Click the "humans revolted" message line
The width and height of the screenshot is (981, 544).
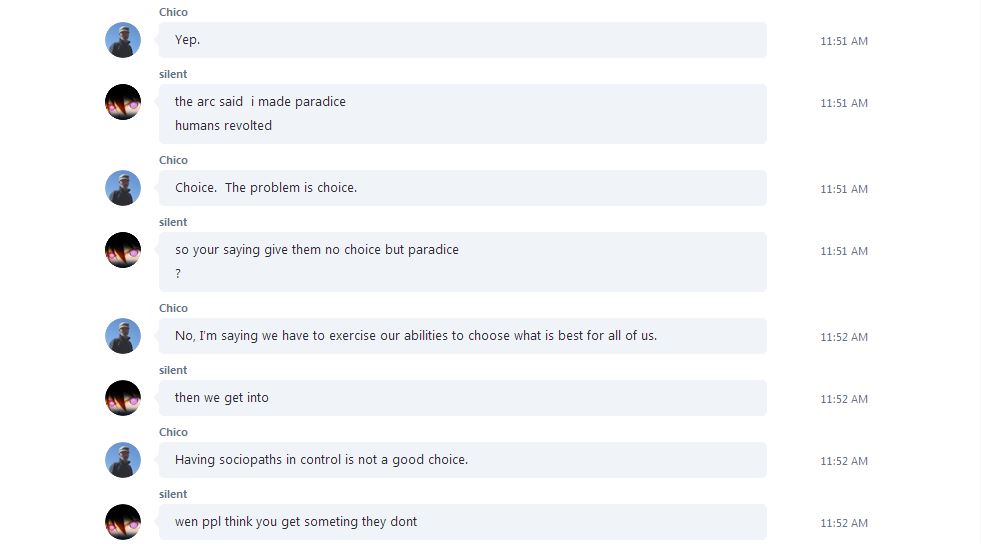(223, 126)
